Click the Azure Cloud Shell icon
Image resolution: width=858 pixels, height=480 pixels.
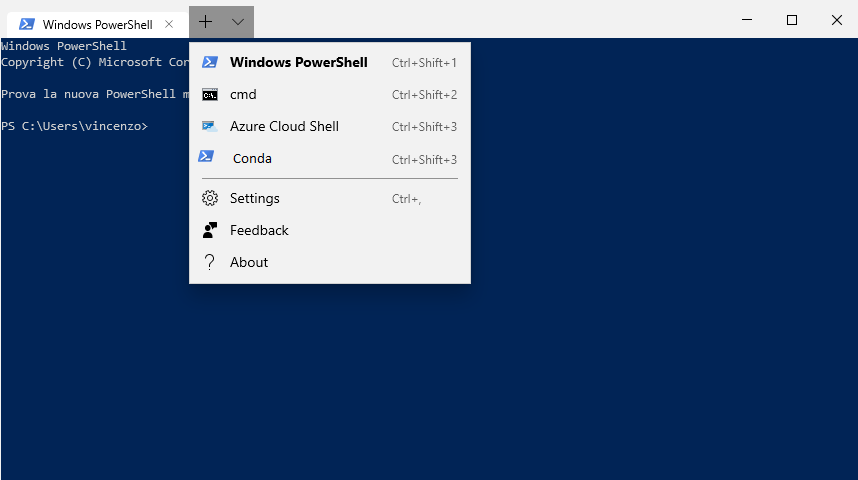pos(210,126)
